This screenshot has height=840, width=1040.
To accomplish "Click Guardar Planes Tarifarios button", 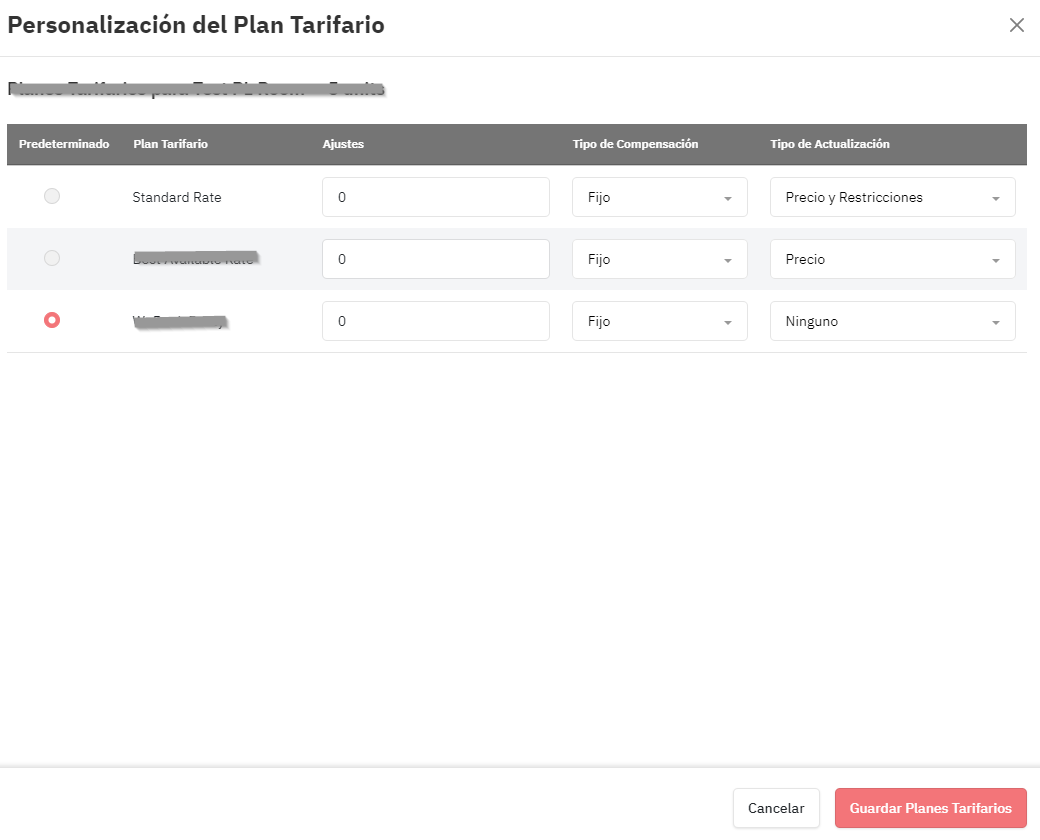I will click(931, 808).
